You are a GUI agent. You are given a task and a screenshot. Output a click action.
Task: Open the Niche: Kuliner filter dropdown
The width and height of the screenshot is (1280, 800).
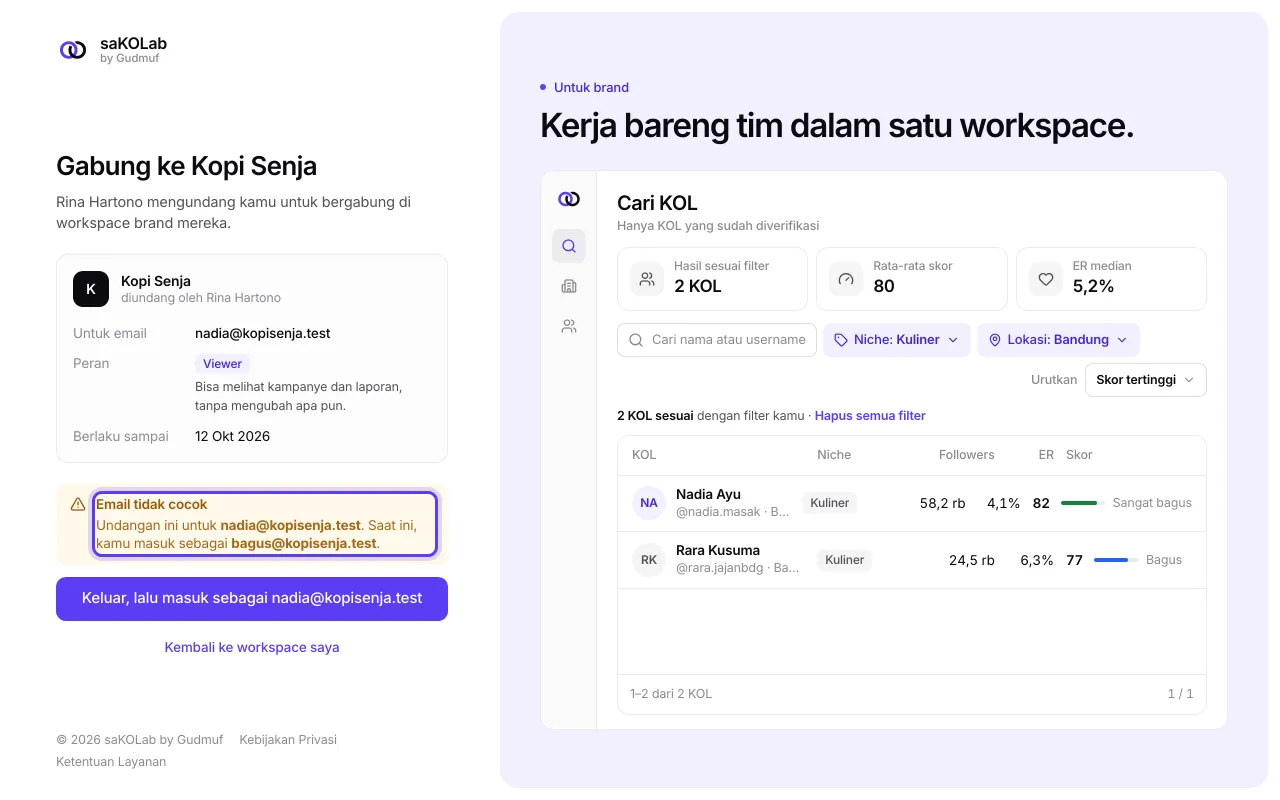click(897, 340)
